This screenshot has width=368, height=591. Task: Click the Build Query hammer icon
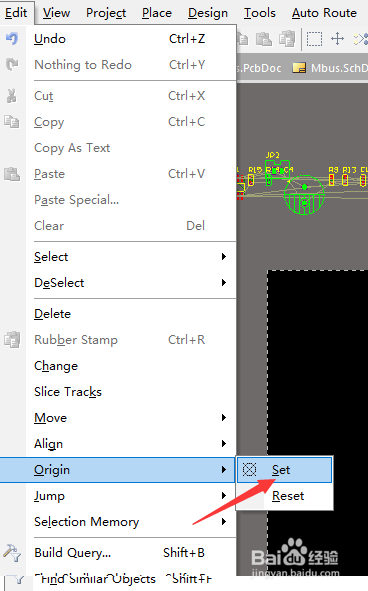[x=12, y=553]
